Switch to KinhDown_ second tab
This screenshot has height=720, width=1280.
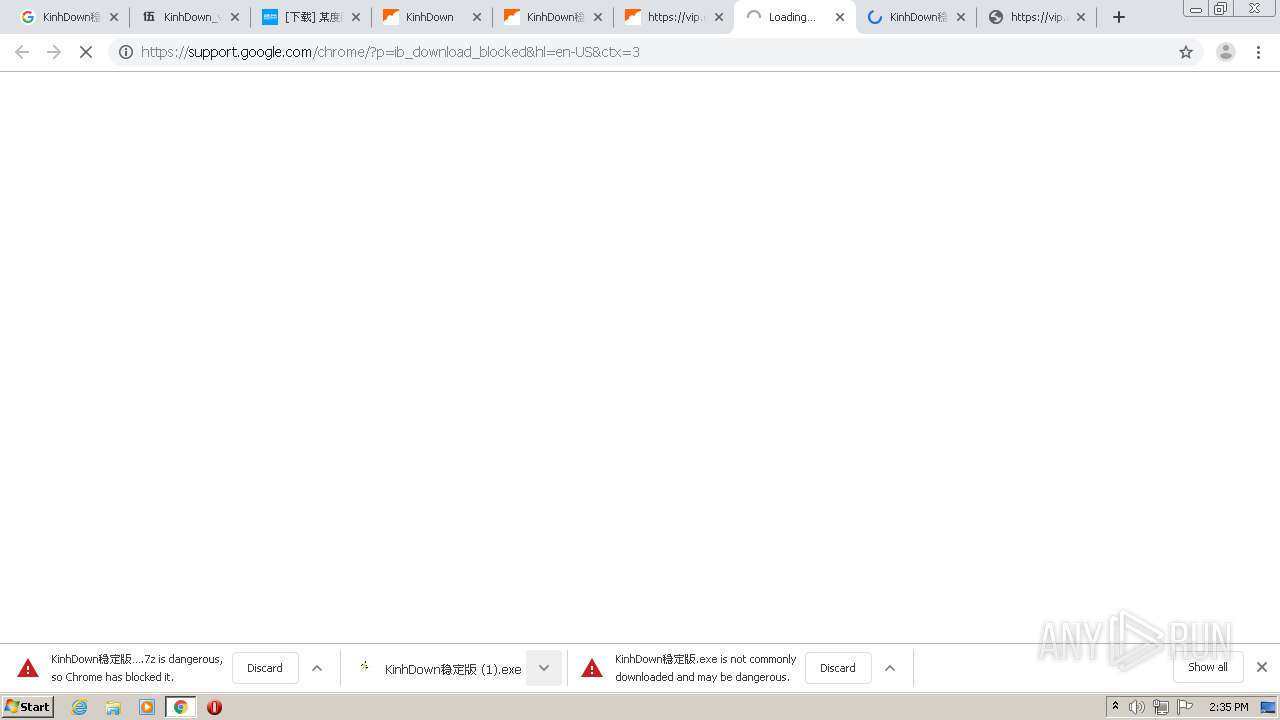click(x=190, y=17)
